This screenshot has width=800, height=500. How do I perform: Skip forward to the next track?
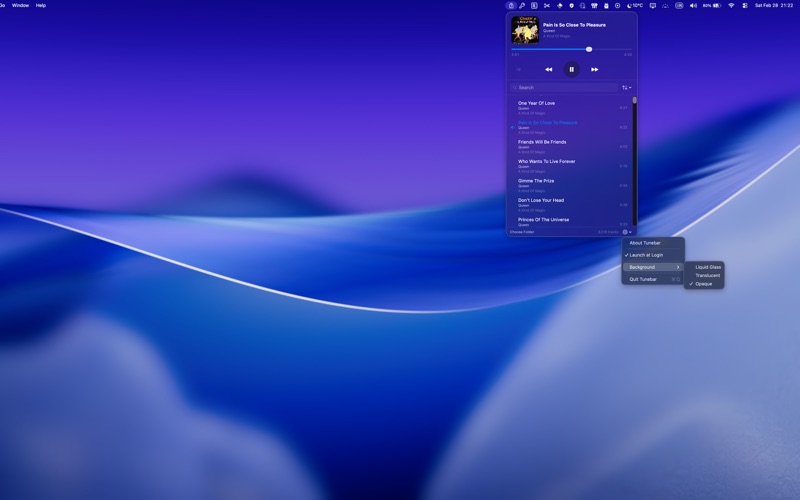click(594, 69)
